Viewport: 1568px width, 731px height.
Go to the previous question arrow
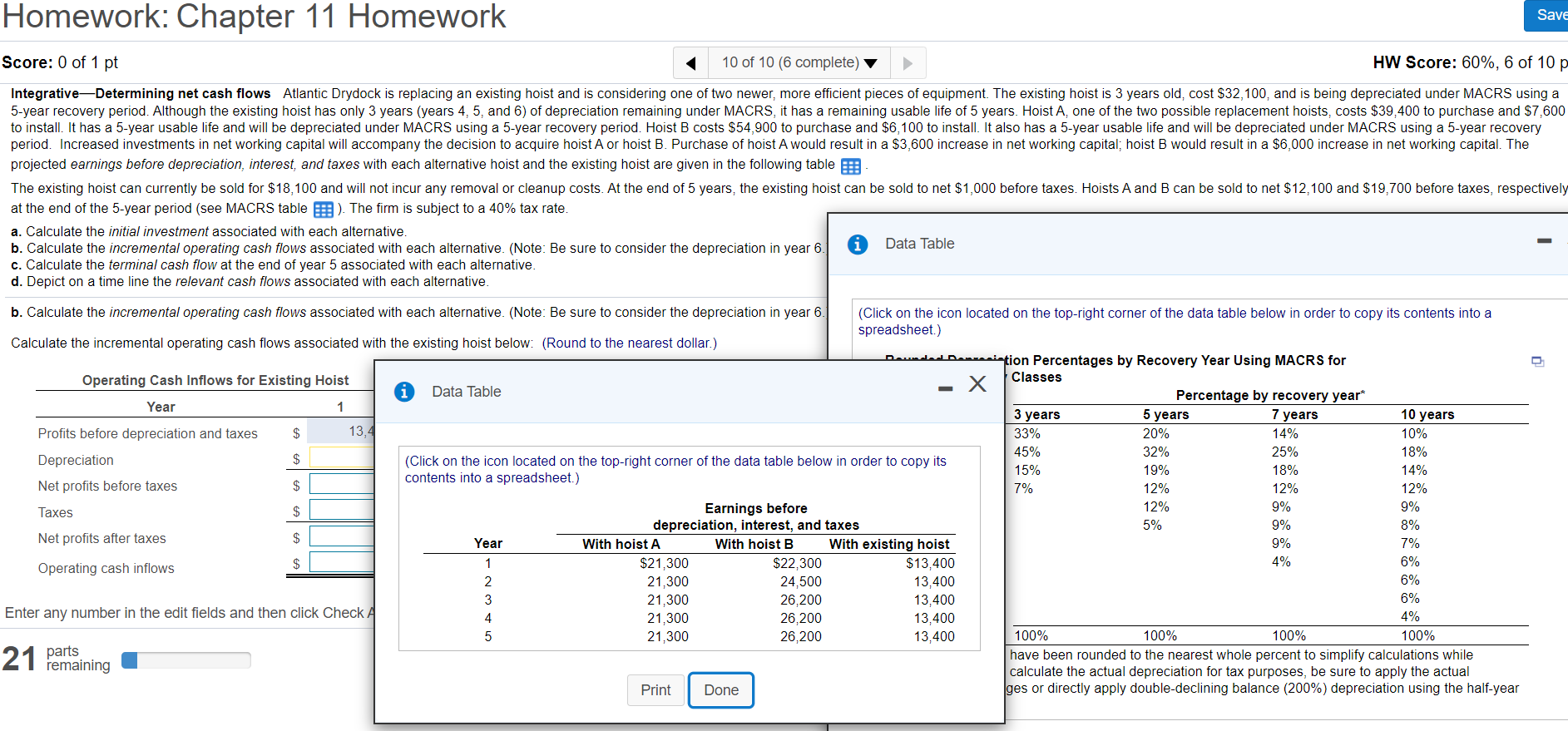click(x=690, y=63)
